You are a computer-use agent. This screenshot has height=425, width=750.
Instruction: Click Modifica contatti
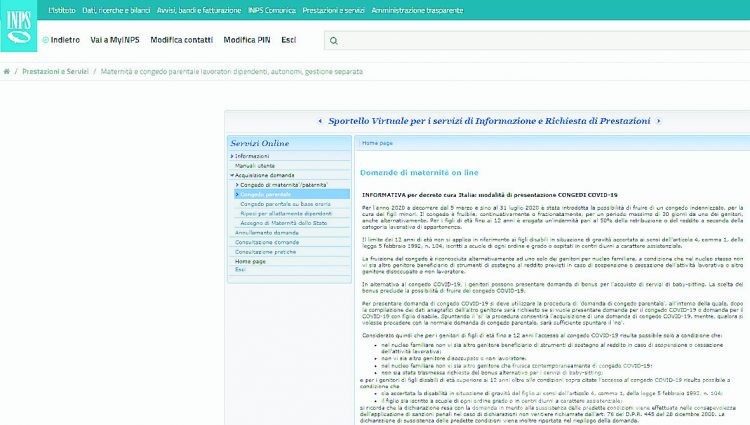tap(182, 40)
